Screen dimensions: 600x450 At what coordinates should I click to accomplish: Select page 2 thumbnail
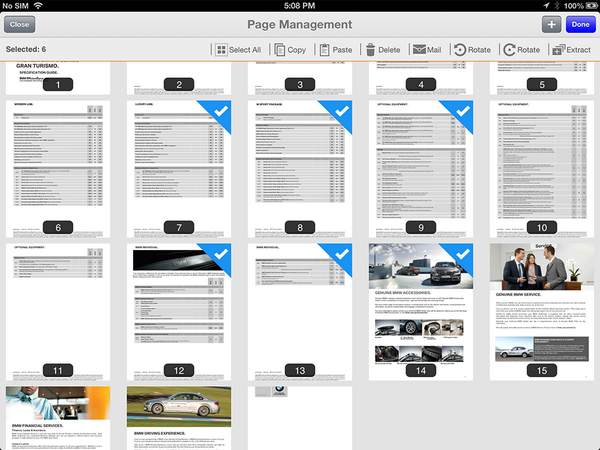[179, 78]
